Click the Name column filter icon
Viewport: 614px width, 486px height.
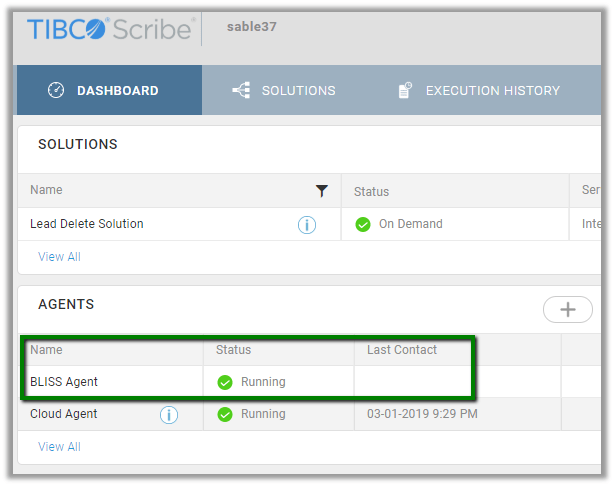(321, 190)
